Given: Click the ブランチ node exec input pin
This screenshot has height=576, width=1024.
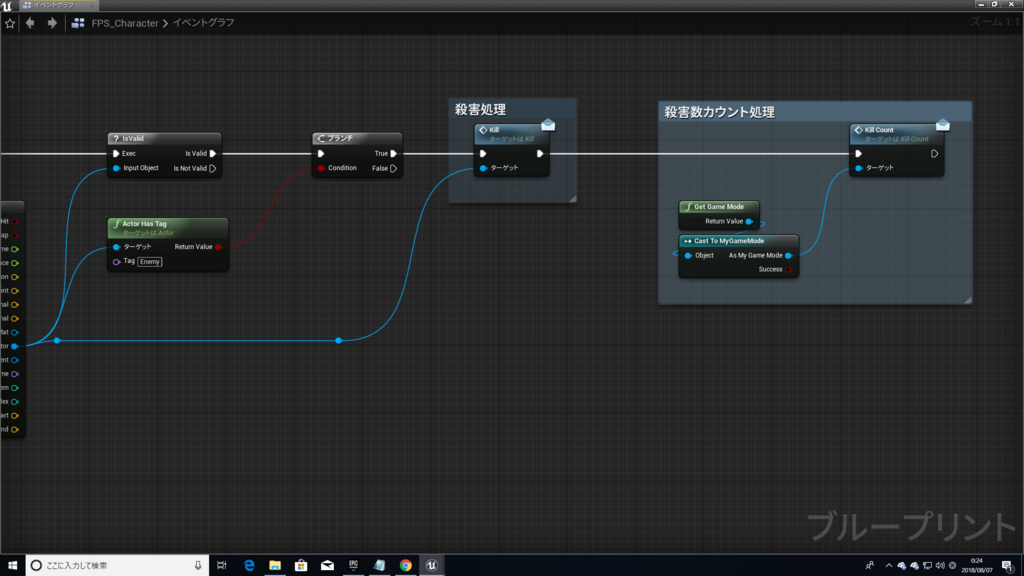Looking at the screenshot, I should (x=321, y=153).
